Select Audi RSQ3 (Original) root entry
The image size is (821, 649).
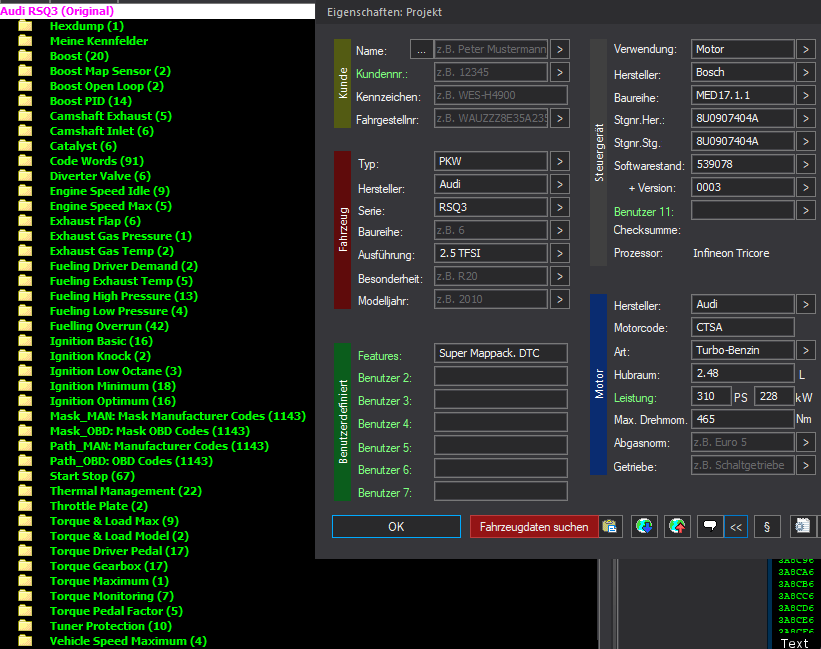(x=57, y=11)
